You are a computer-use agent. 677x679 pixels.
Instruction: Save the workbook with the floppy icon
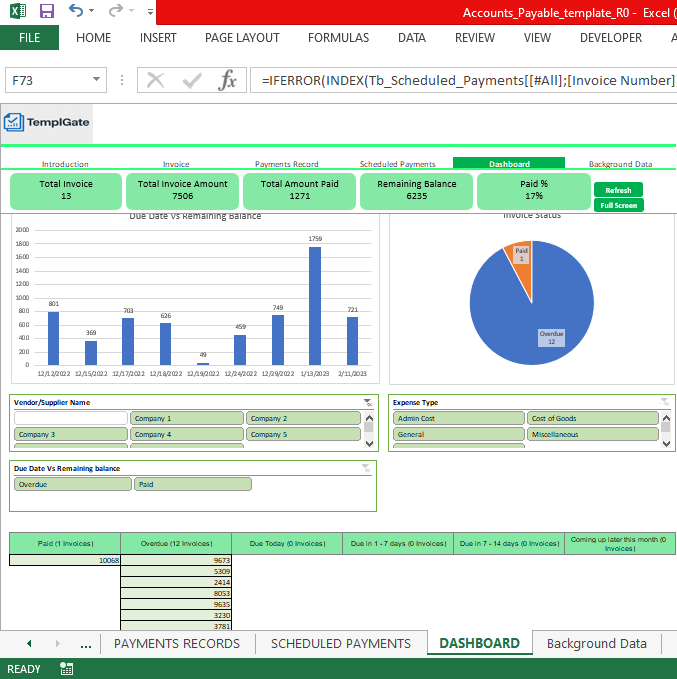[x=47, y=11]
